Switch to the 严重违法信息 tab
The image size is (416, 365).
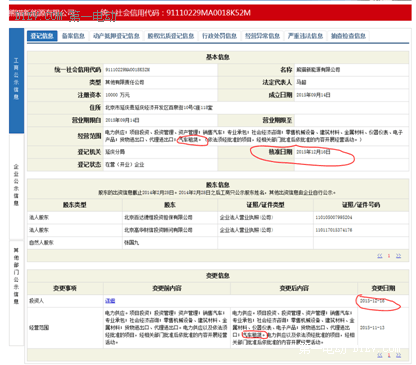(x=306, y=36)
